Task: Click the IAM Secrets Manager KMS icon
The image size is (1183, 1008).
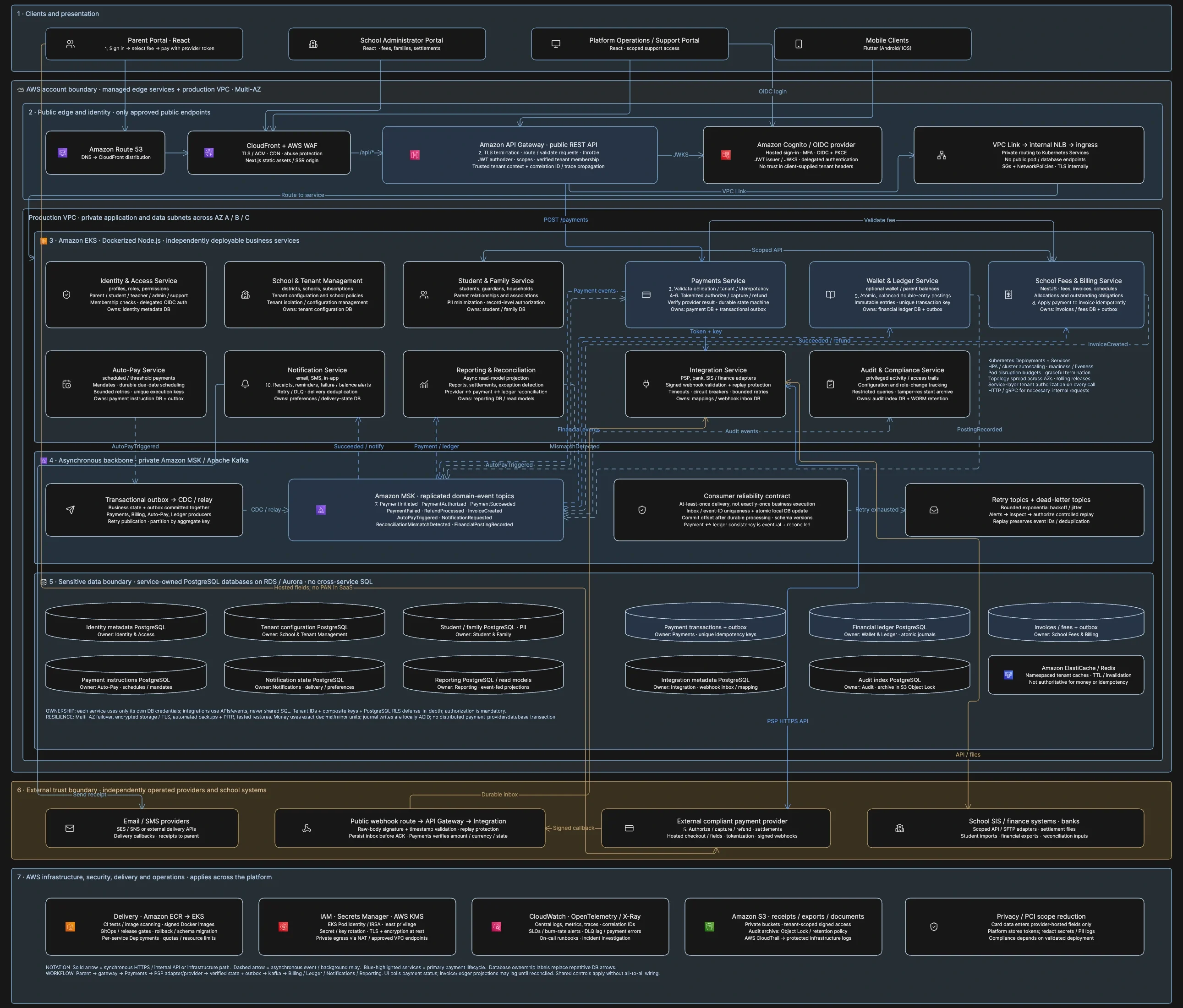Action: (x=283, y=926)
